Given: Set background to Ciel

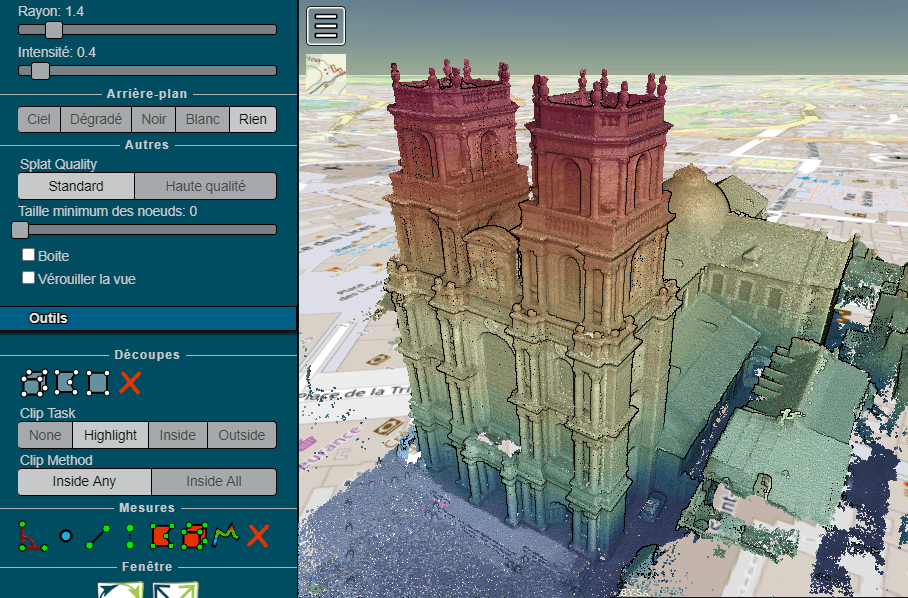Looking at the screenshot, I should pyautogui.click(x=39, y=120).
